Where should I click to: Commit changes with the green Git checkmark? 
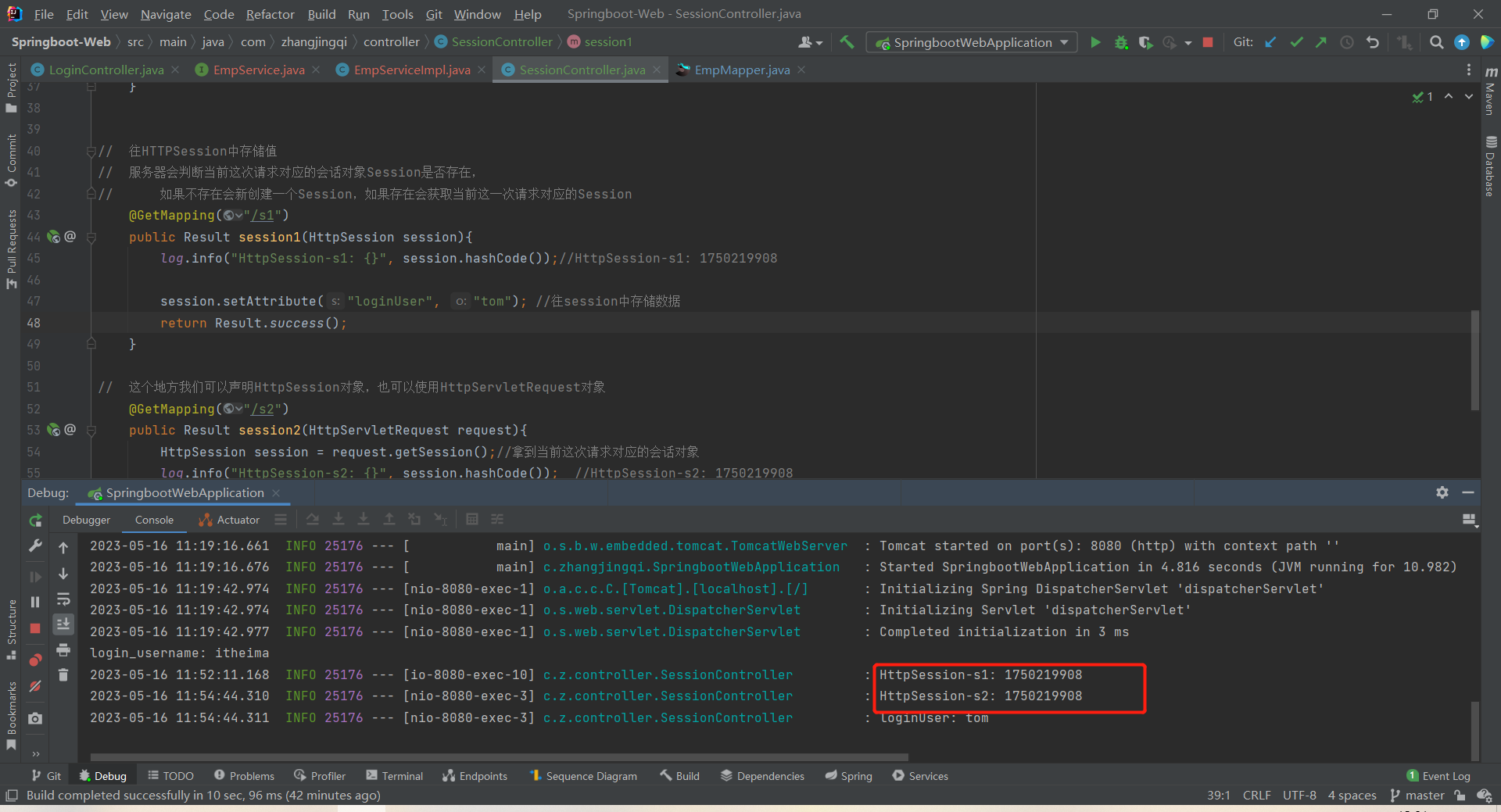pyautogui.click(x=1296, y=42)
